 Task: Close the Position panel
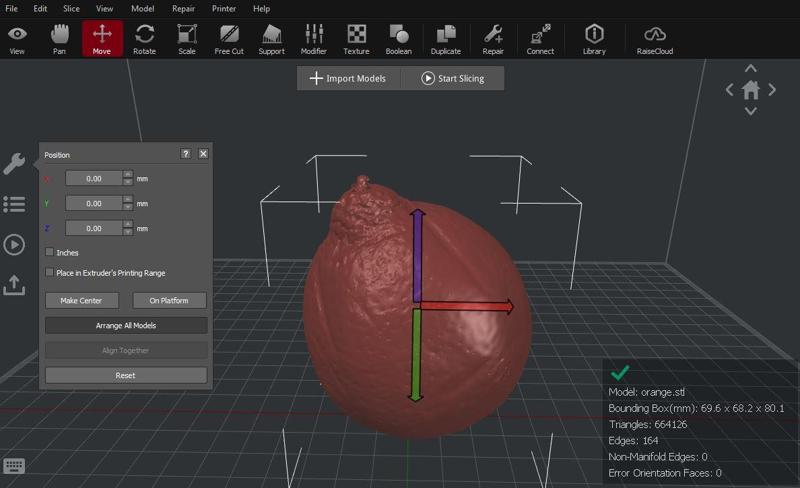click(203, 154)
